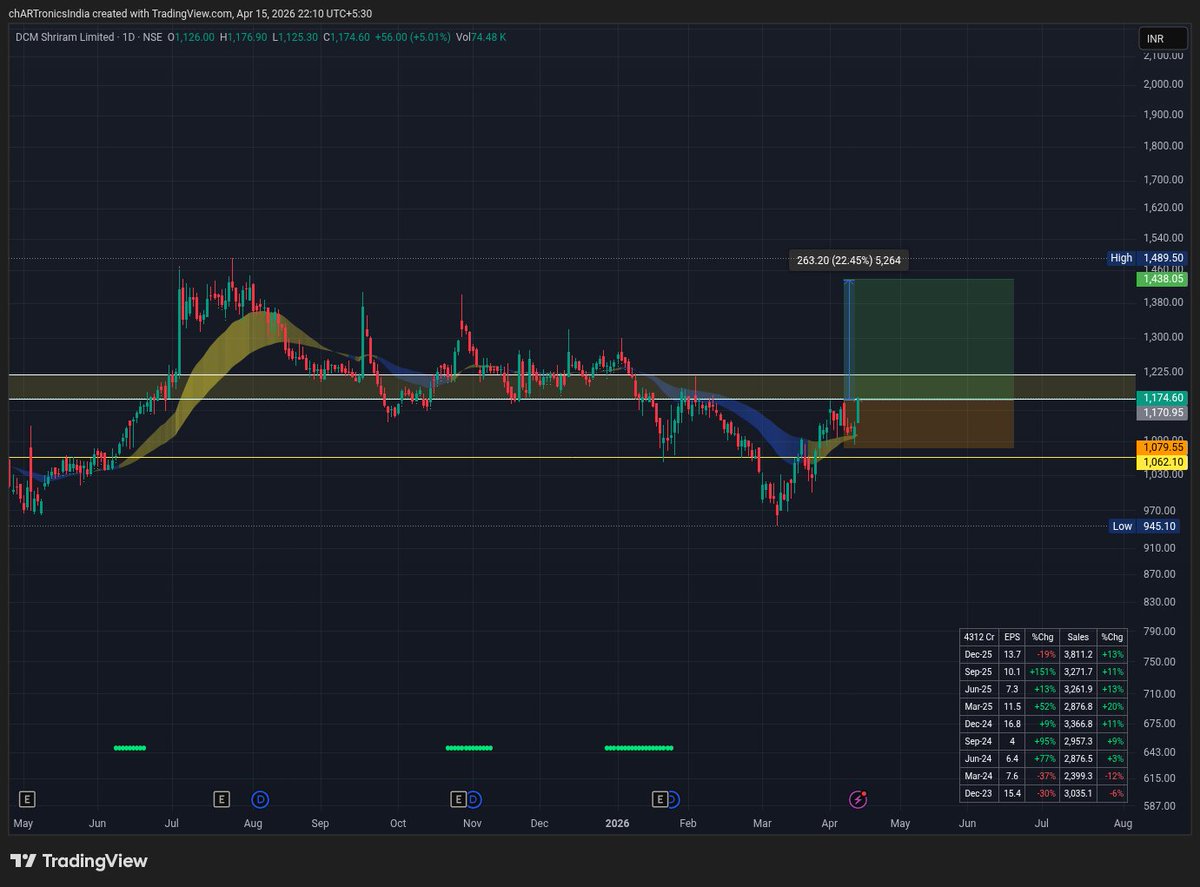Screen dimensions: 1200x887
Task: Click the magenta lightning event icon near April
Action: coord(857,799)
